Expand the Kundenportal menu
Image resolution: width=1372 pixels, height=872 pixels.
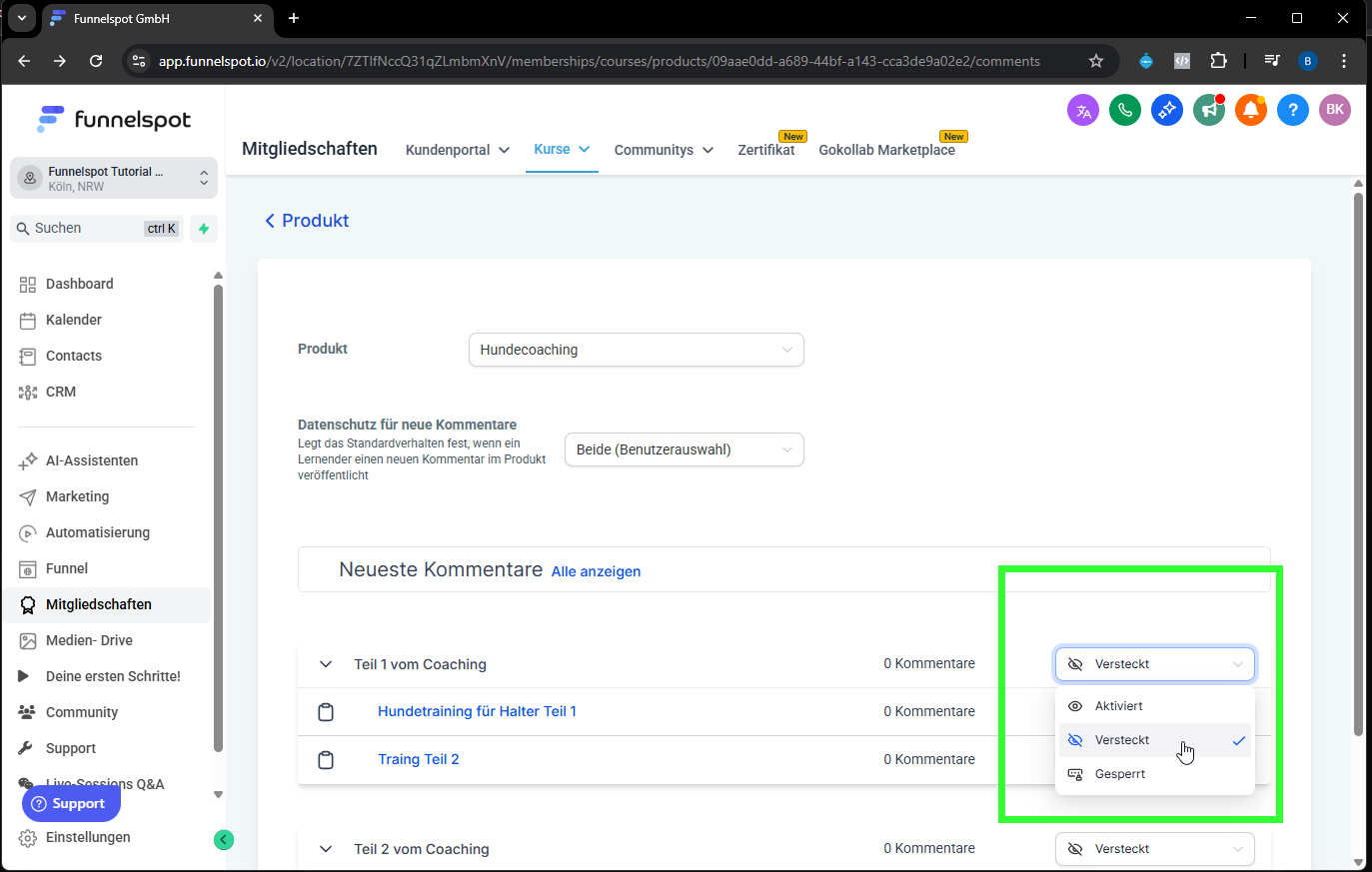[458, 150]
